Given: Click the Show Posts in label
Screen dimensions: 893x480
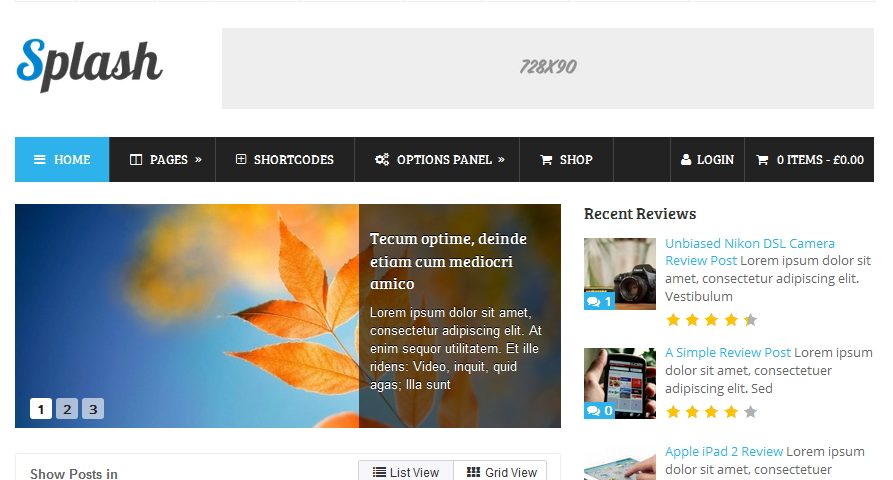Looking at the screenshot, I should (x=74, y=473).
